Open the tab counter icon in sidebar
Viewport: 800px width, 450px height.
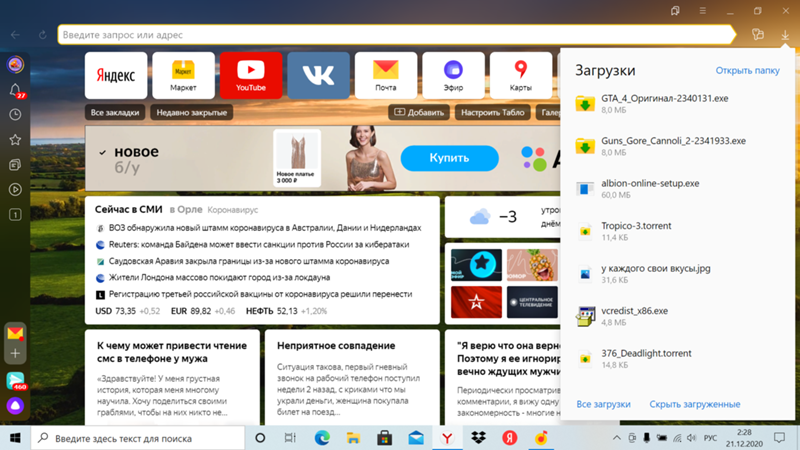pos(15,214)
